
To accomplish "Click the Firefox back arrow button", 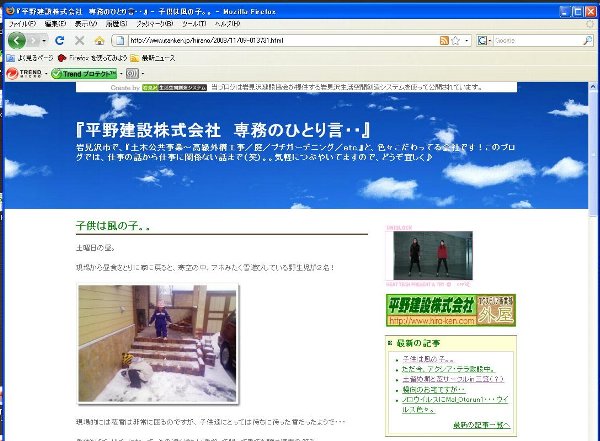I will 17,40.
